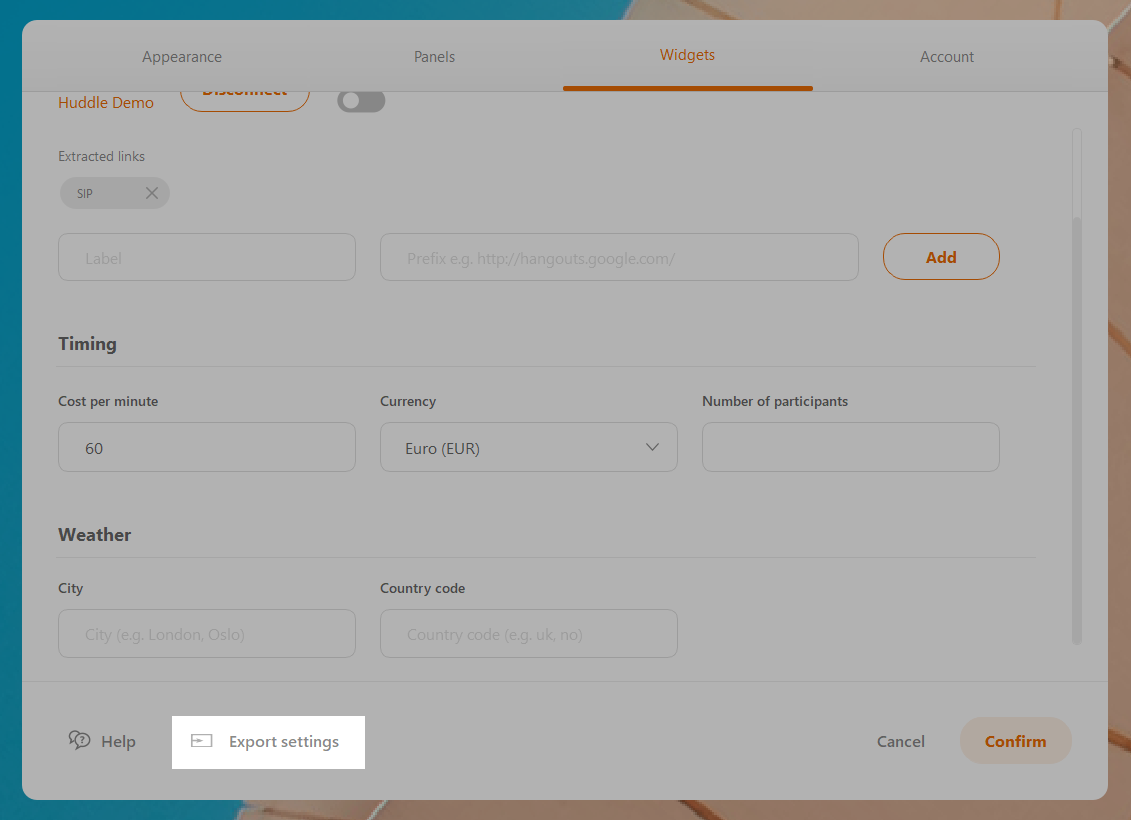The image size is (1131, 820).
Task: Focus the Weather City input field
Action: [x=207, y=634]
